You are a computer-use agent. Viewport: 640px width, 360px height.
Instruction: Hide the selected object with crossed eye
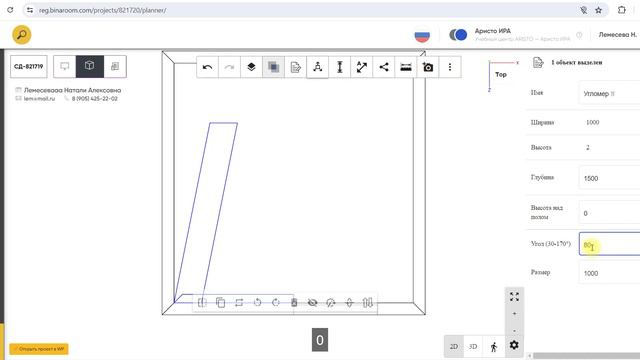[x=312, y=302]
